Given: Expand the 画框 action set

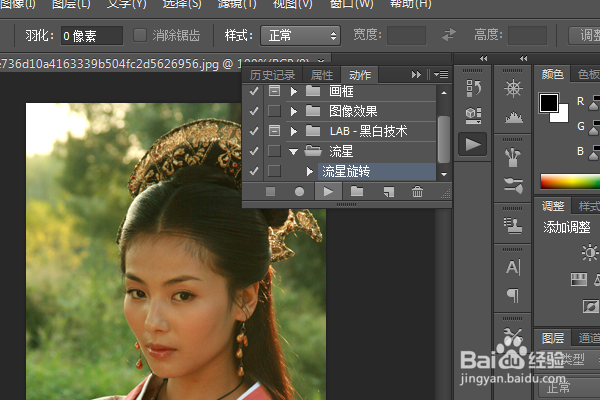Looking at the screenshot, I should click(293, 91).
